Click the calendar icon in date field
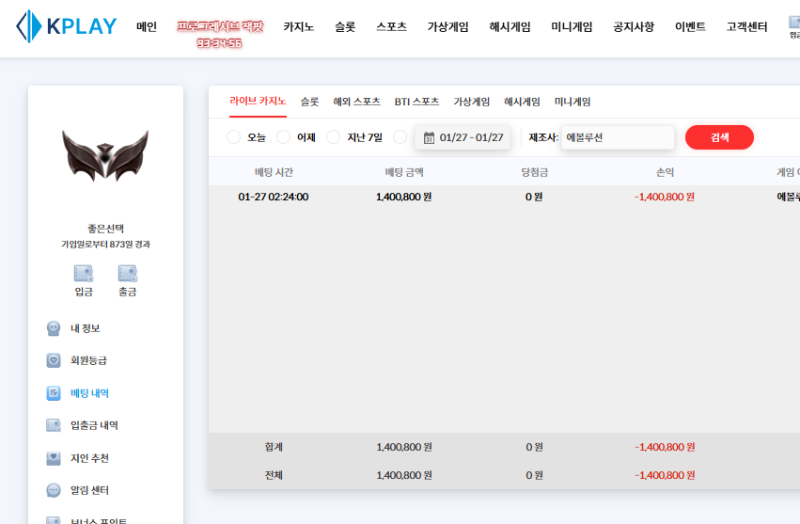The image size is (800, 524). (429, 138)
